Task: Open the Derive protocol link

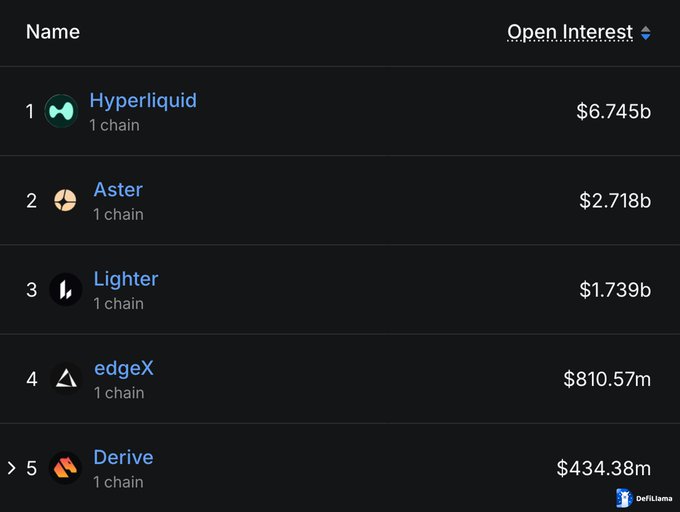Action: pos(124,457)
